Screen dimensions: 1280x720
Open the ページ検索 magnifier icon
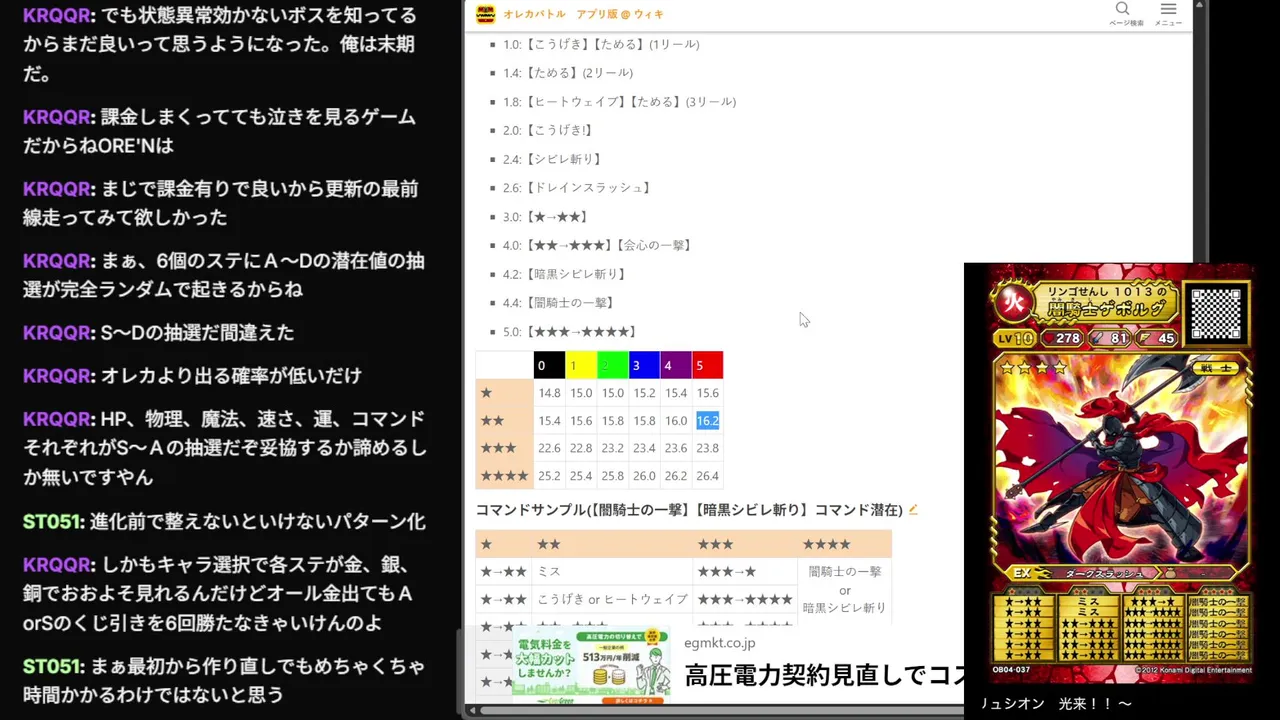1123,9
